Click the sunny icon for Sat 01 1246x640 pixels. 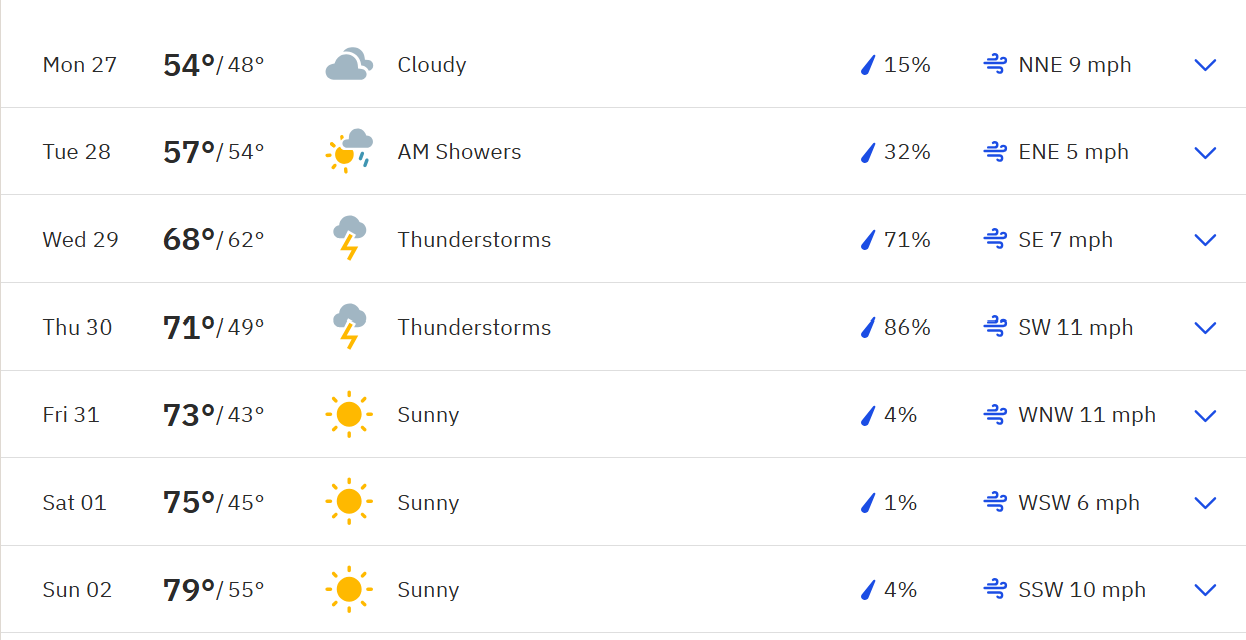[349, 502]
